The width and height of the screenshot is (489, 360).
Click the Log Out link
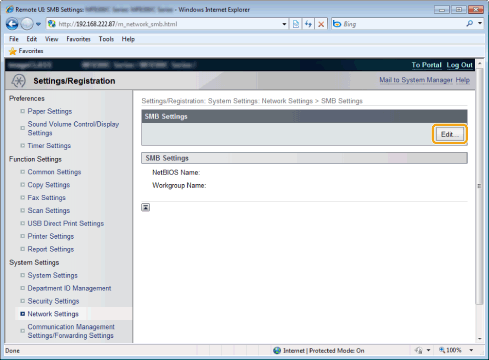[460, 65]
